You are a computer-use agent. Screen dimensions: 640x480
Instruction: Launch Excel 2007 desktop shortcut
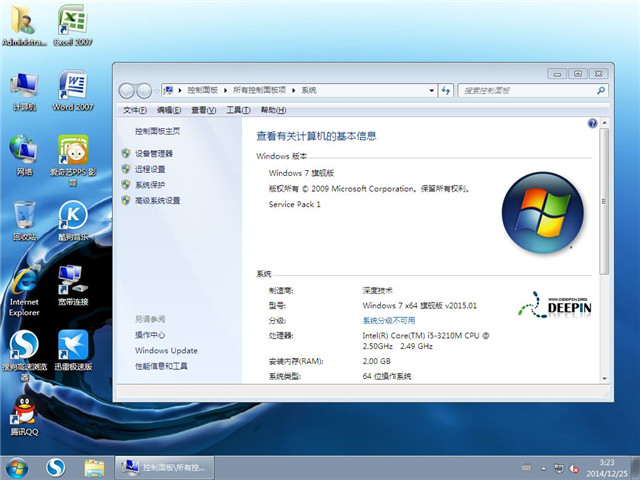tap(73, 24)
